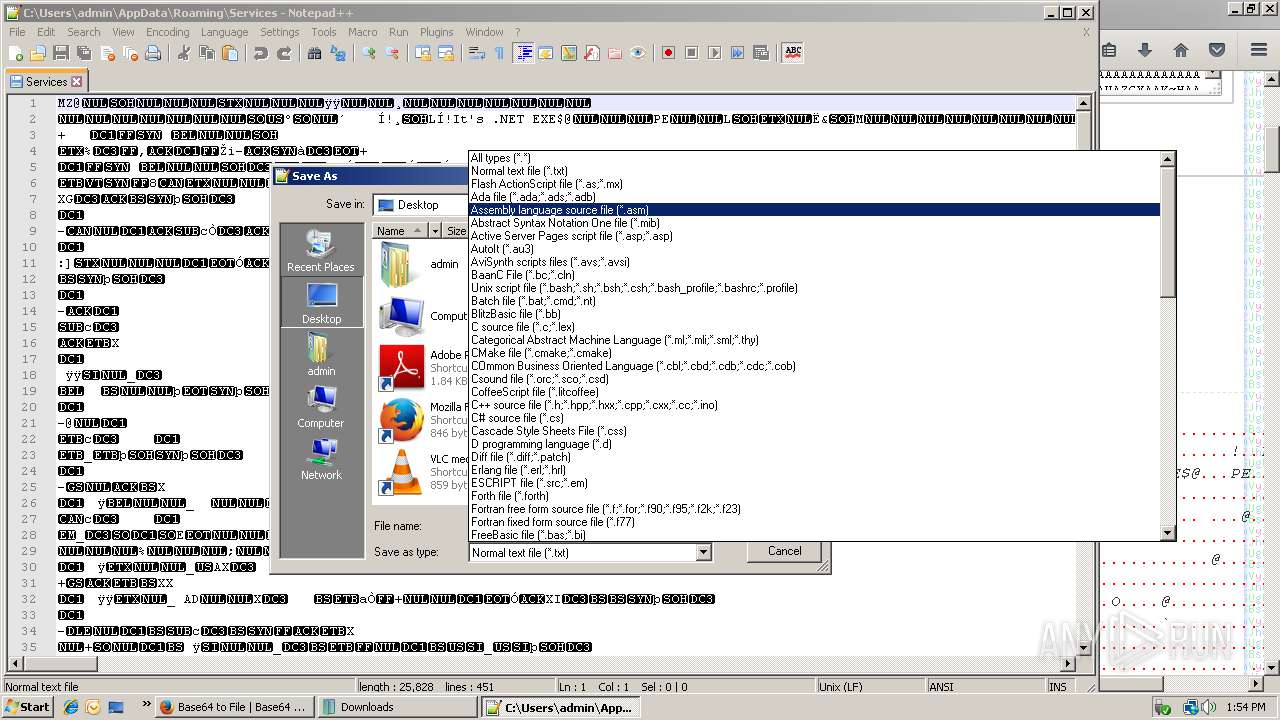Screen dimensions: 1280x720
Task: Open Downloads window from taskbar
Action: [397, 707]
